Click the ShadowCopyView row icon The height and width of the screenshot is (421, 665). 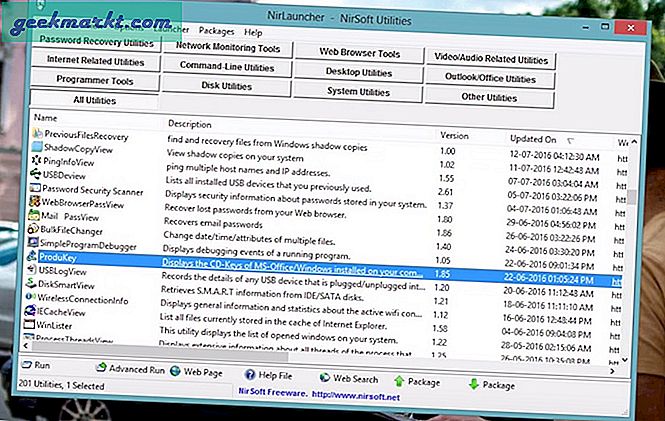pos(37,147)
